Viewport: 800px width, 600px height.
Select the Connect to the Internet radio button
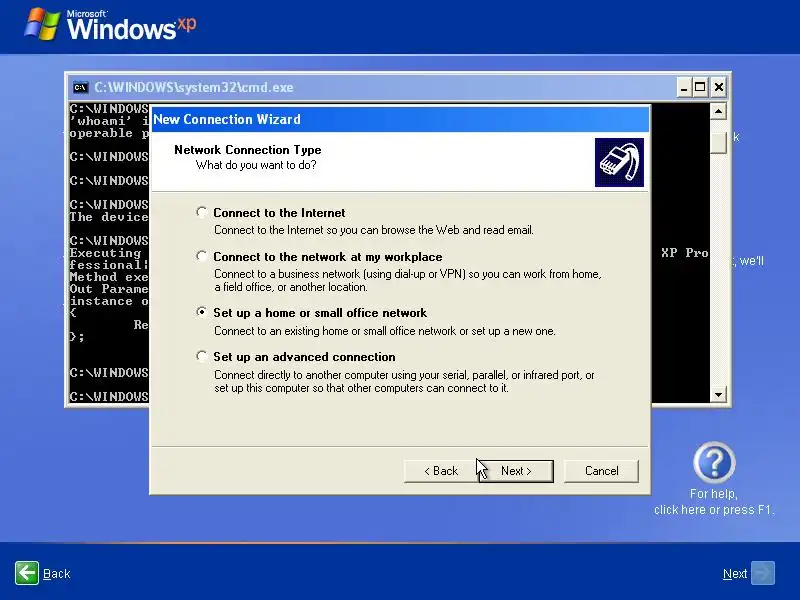[x=202, y=212]
